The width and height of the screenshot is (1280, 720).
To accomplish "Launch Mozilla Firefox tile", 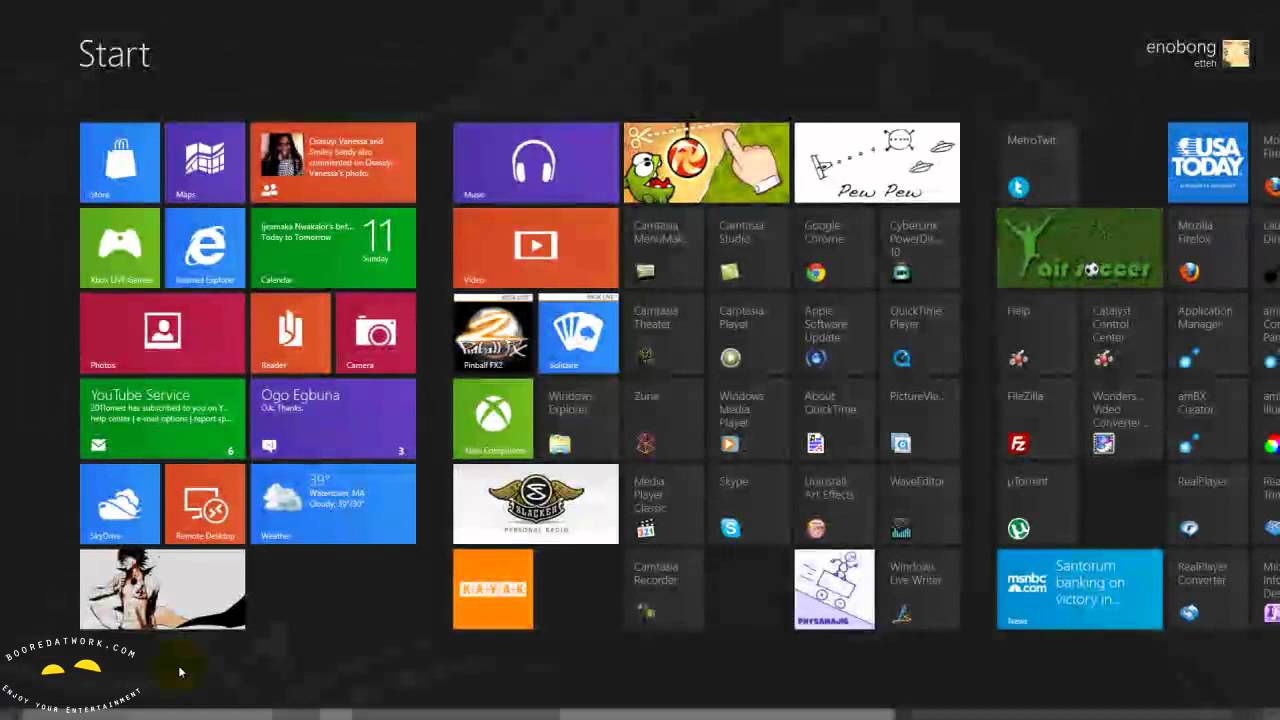I will (1208, 248).
